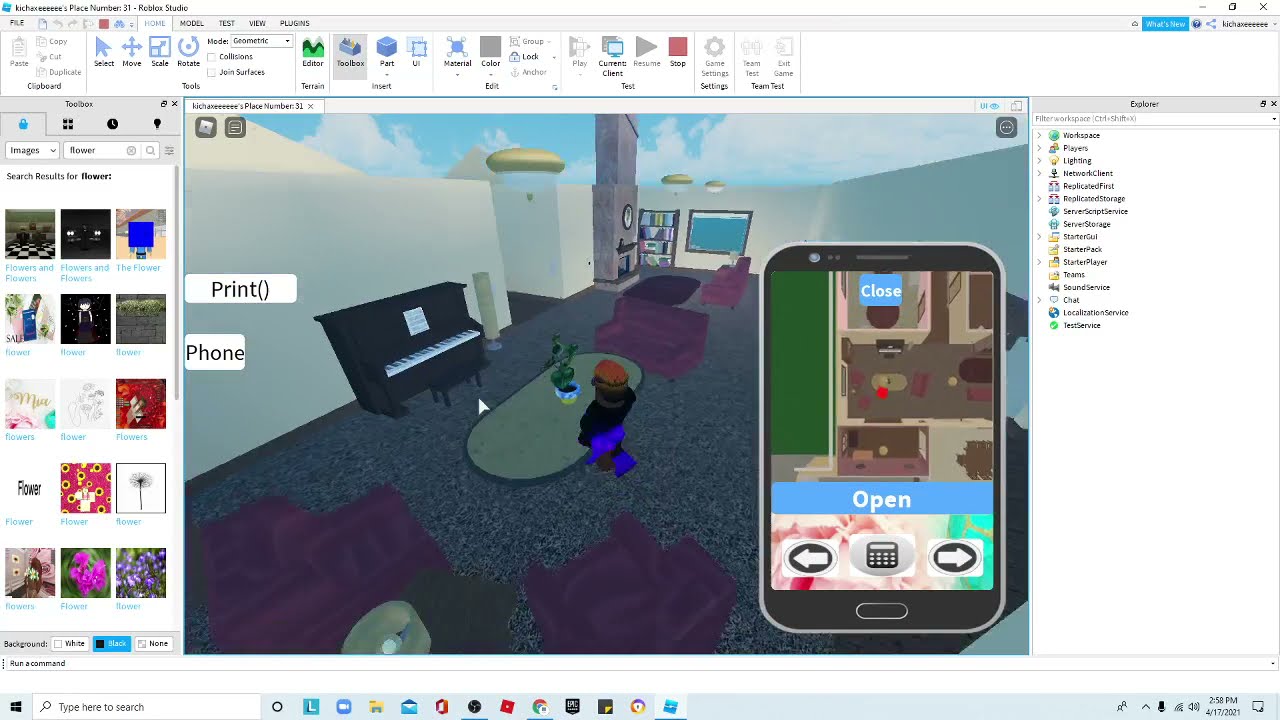Click the phone's home button

pyautogui.click(x=882, y=611)
